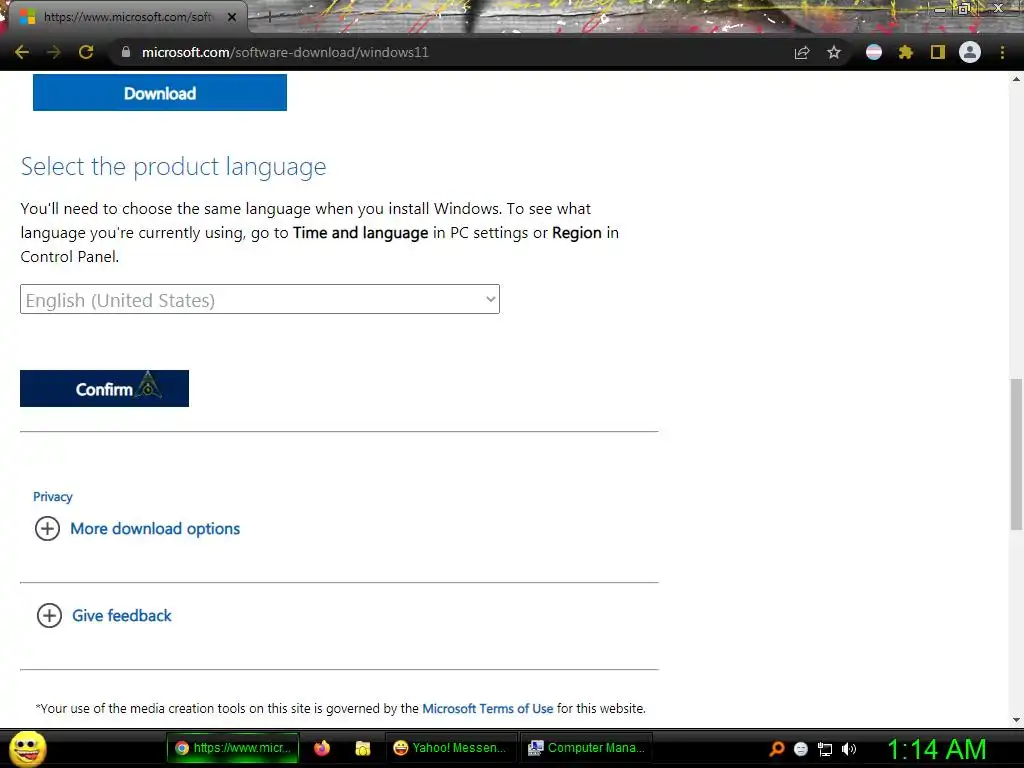Click the blue Download button
Image resolution: width=1024 pixels, height=768 pixels.
click(x=160, y=93)
